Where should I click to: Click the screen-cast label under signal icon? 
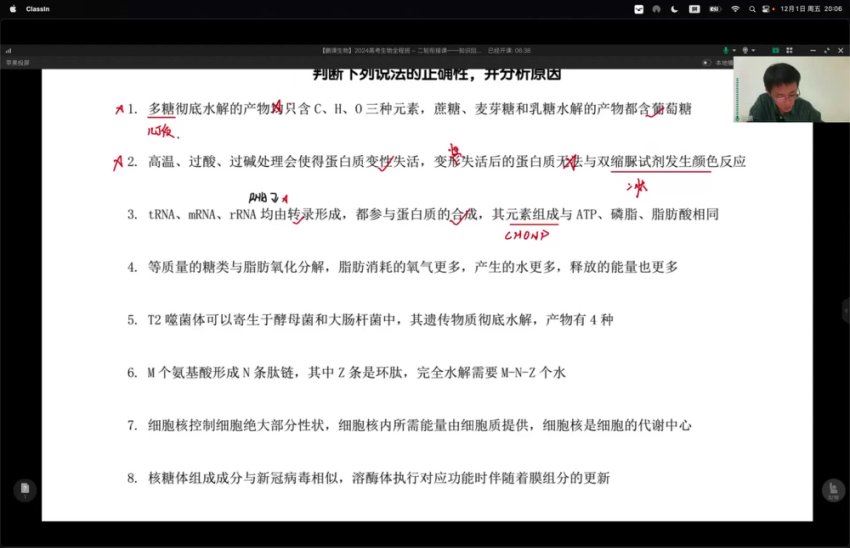click(x=18, y=63)
